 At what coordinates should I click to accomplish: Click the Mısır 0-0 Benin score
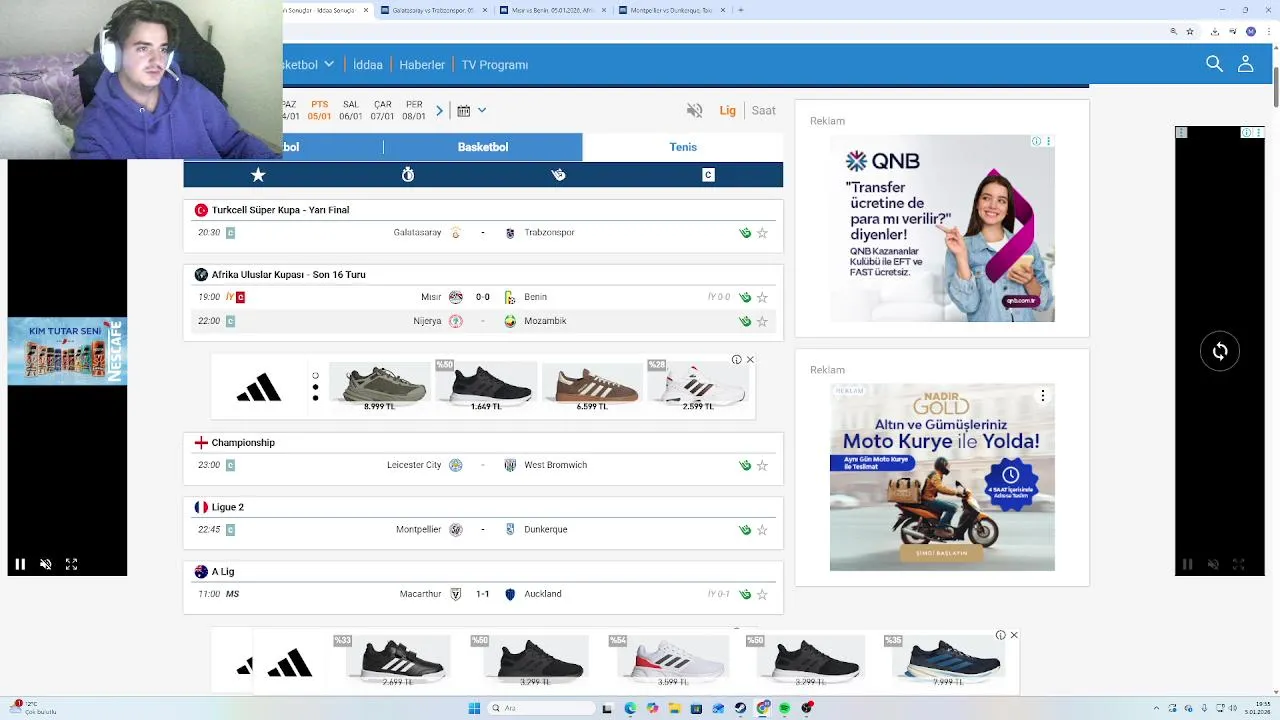coord(482,297)
